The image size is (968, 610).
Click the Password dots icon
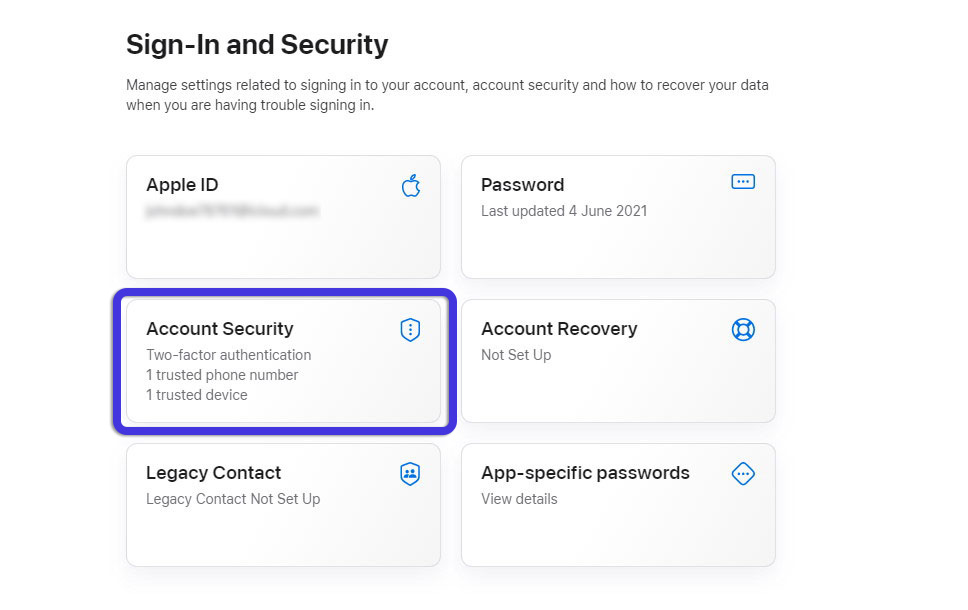pos(743,182)
